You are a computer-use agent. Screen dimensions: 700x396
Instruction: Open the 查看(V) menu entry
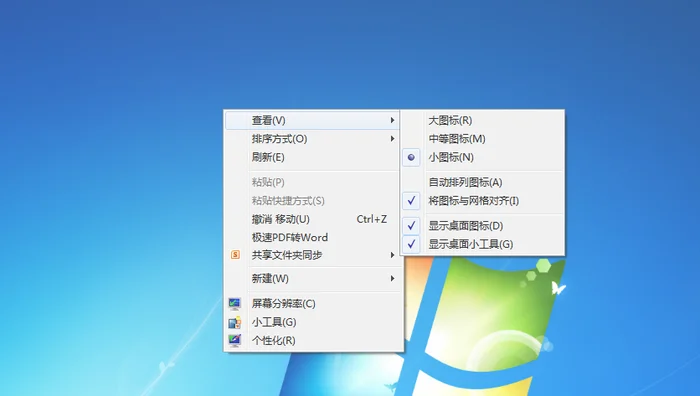point(312,120)
